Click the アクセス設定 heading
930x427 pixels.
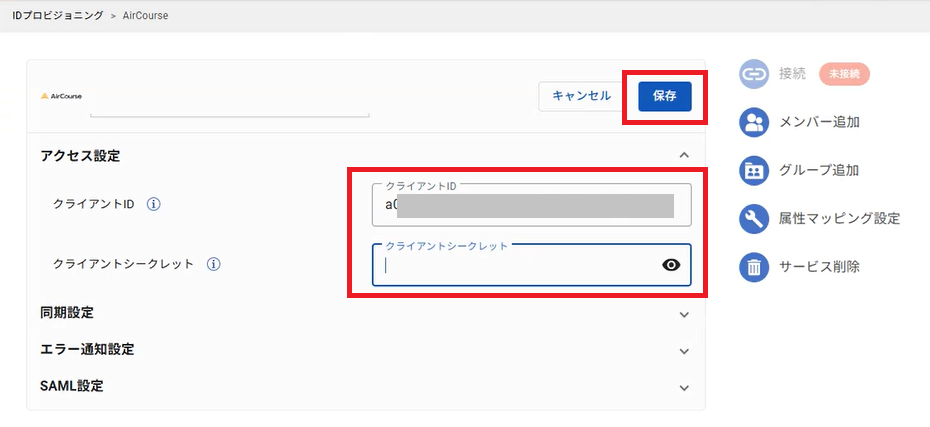80,157
